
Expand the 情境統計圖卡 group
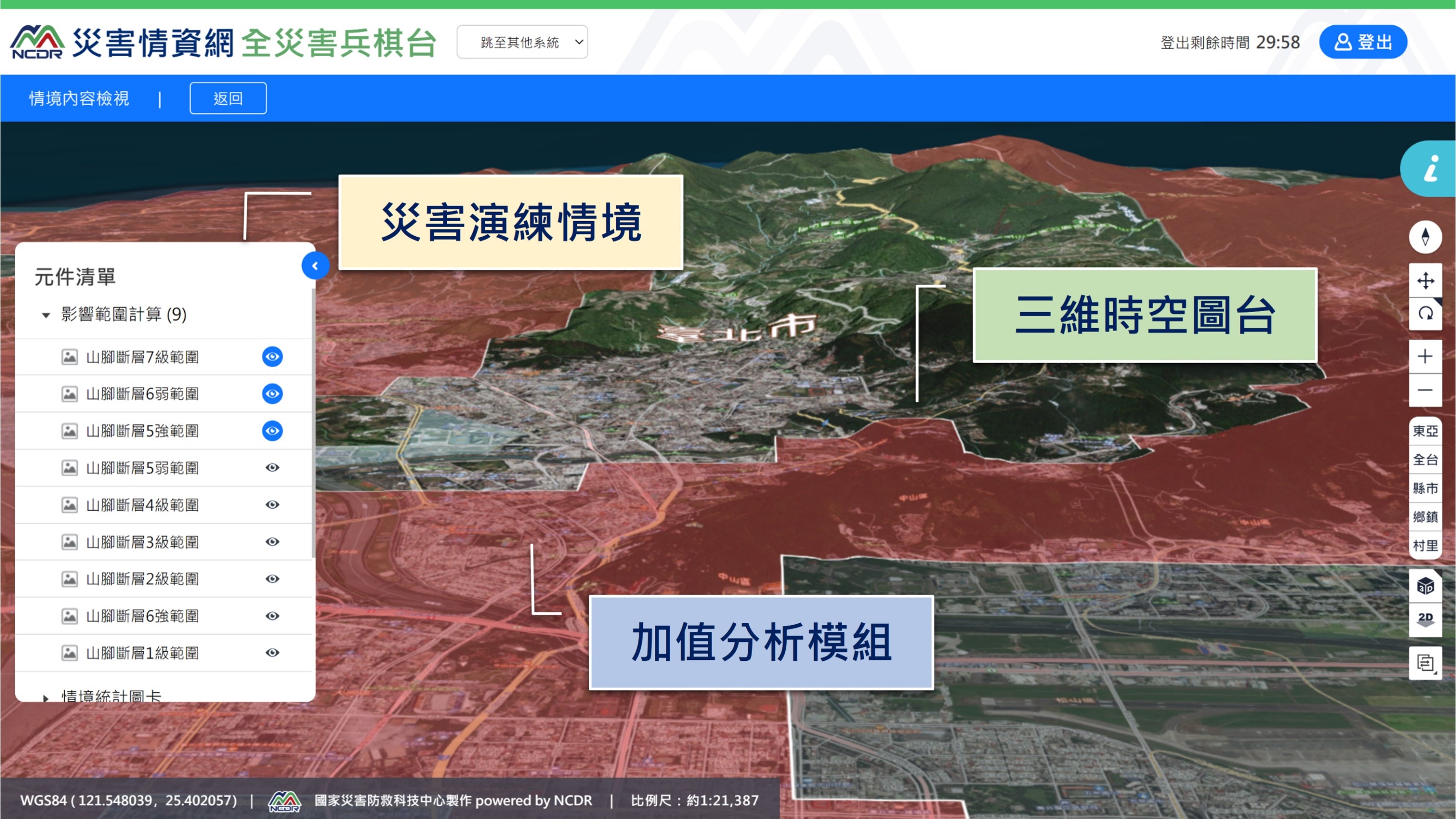(x=46, y=698)
